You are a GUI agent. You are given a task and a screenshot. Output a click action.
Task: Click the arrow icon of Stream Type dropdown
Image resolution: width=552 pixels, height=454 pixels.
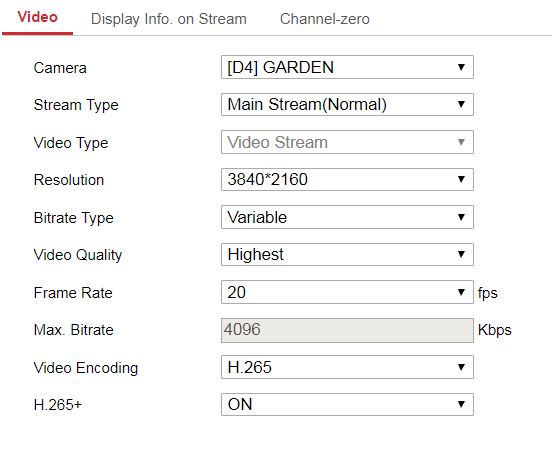[x=461, y=104]
